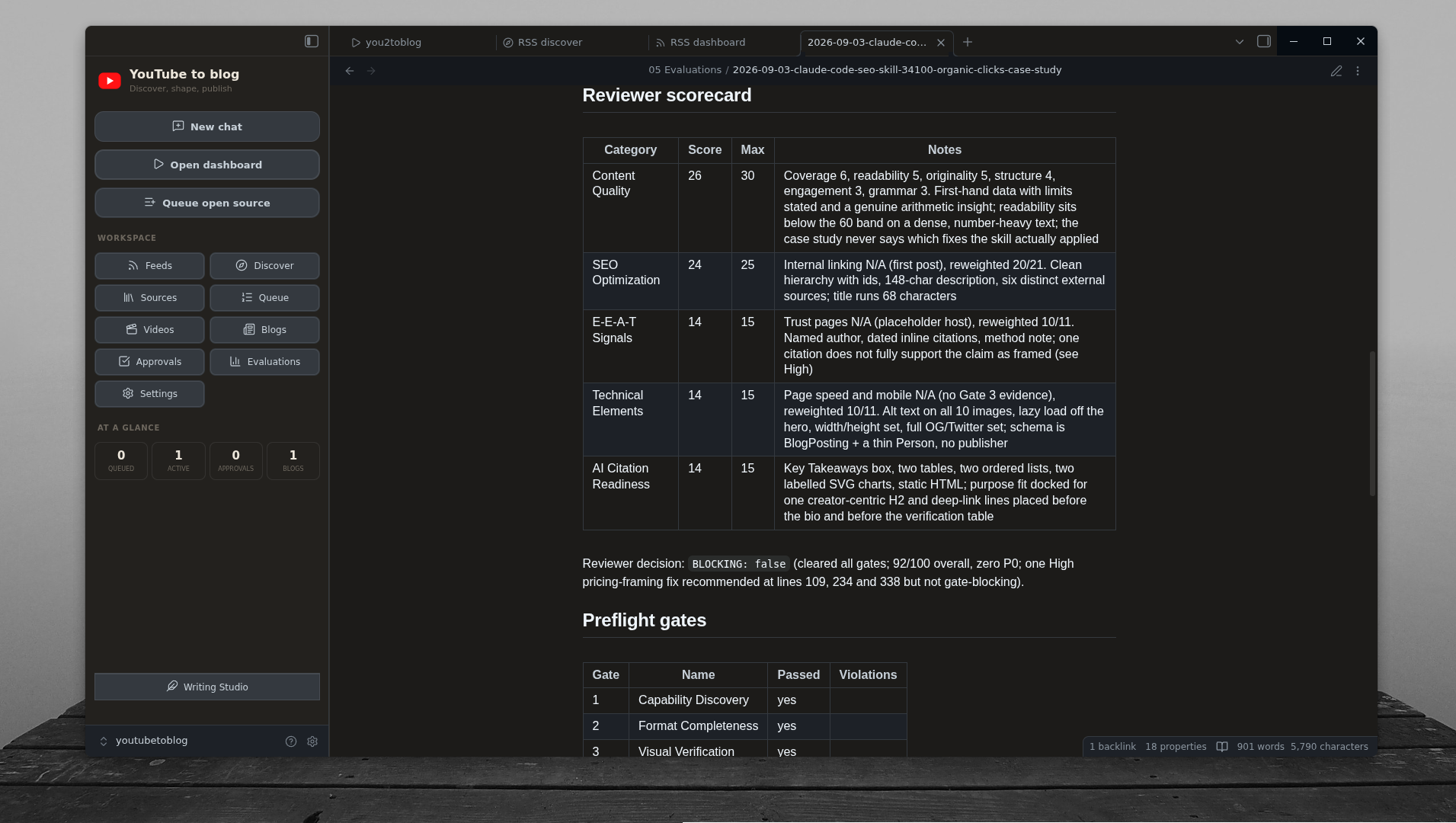Click the edit pencil icon in the note header
This screenshot has height=823, width=1456.
[1336, 71]
